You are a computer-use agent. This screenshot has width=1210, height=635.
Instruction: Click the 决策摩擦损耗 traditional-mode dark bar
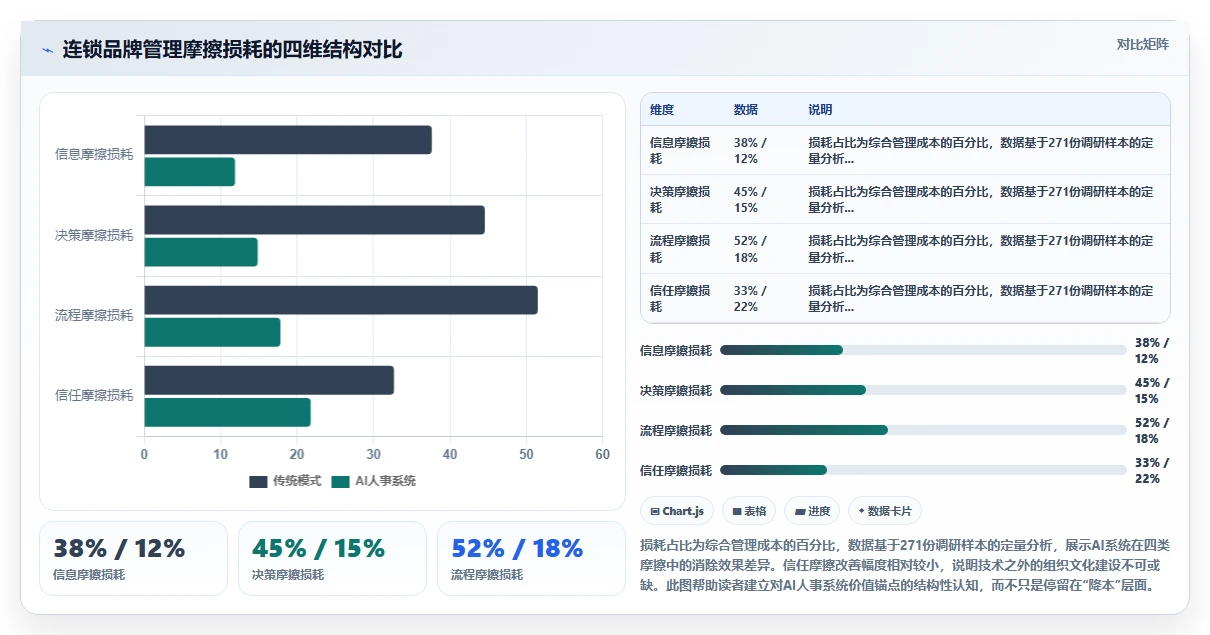[315, 220]
